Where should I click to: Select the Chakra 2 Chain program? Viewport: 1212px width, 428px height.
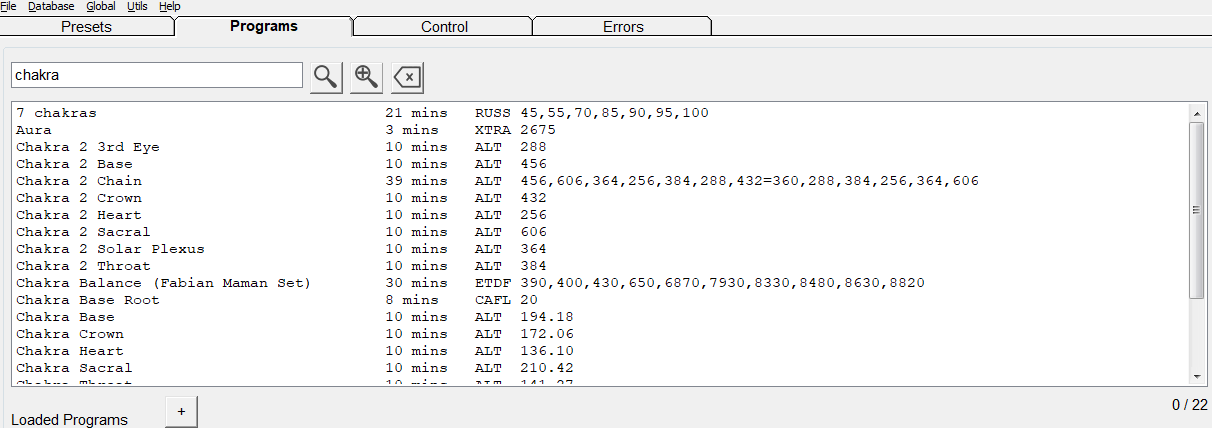coord(79,181)
